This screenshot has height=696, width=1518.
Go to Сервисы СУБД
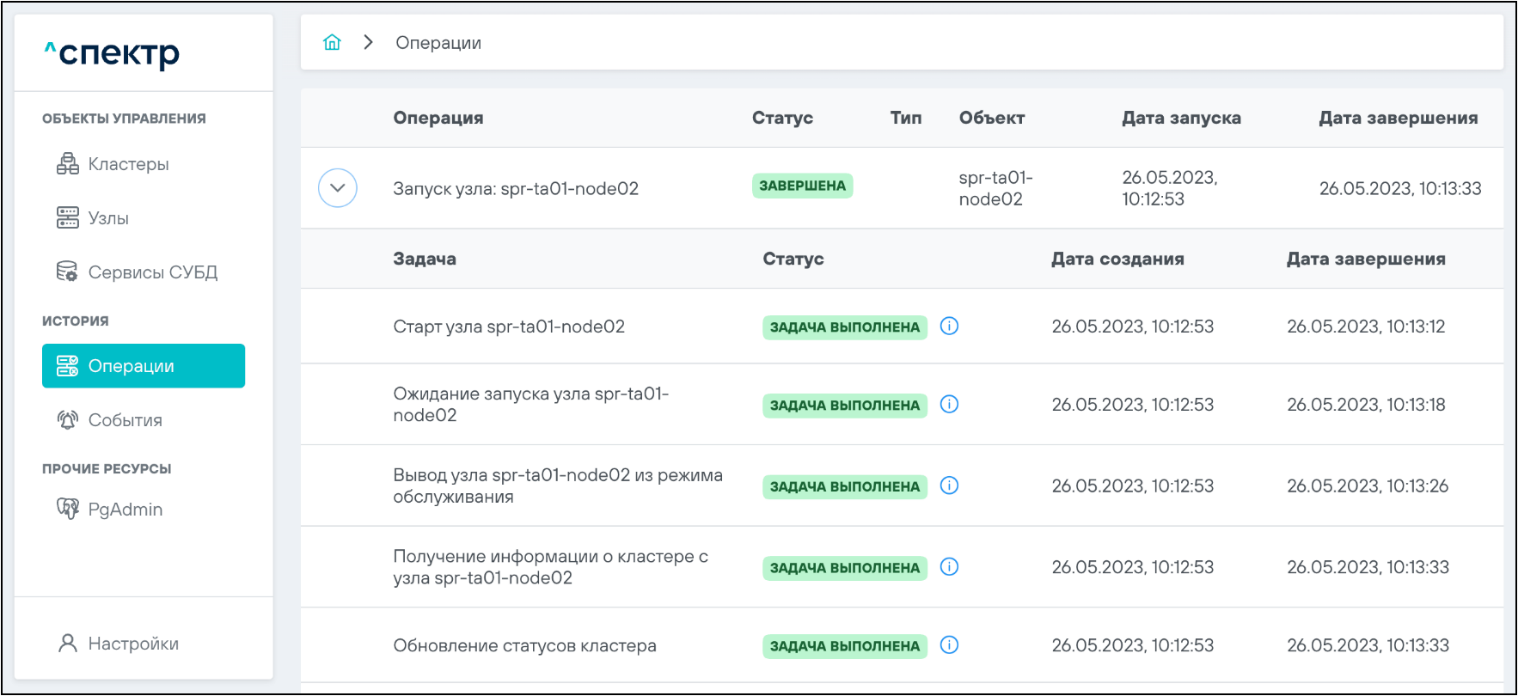coord(151,272)
